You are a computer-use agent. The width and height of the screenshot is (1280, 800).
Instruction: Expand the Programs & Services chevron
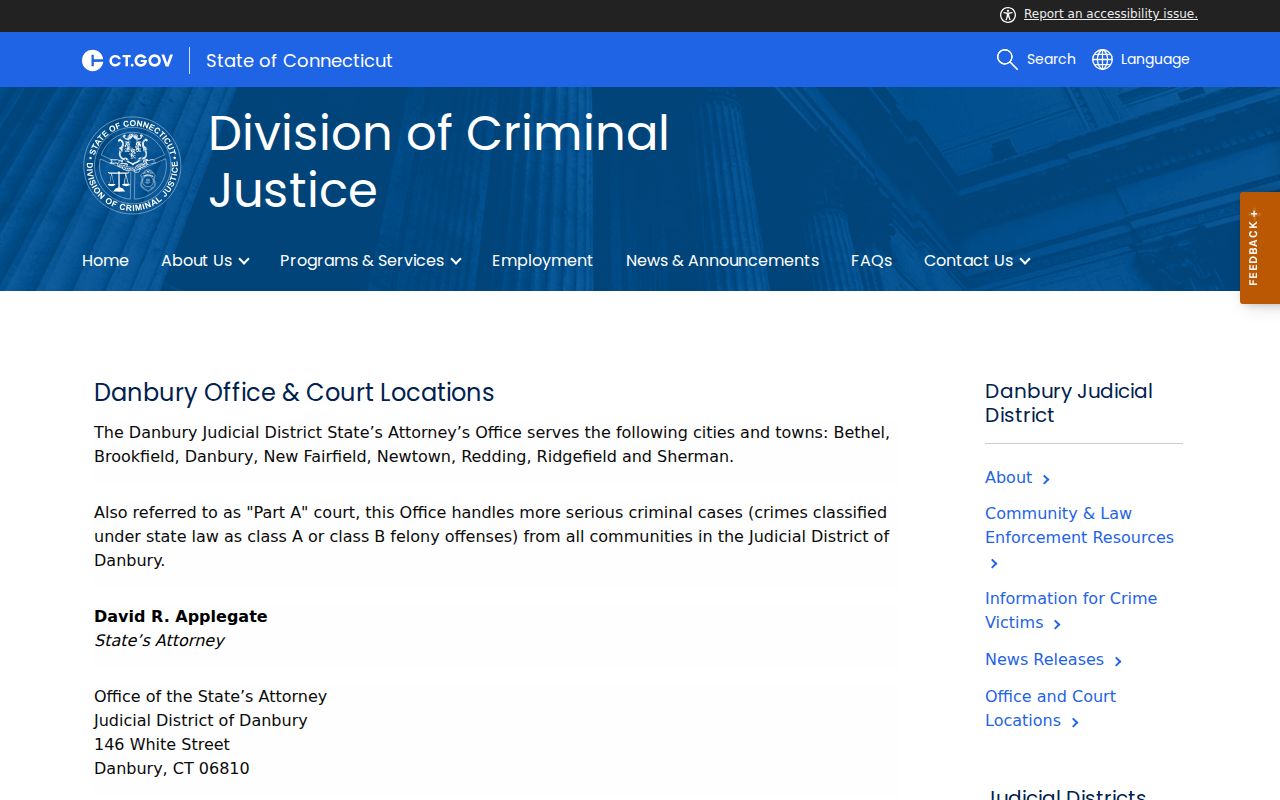456,261
